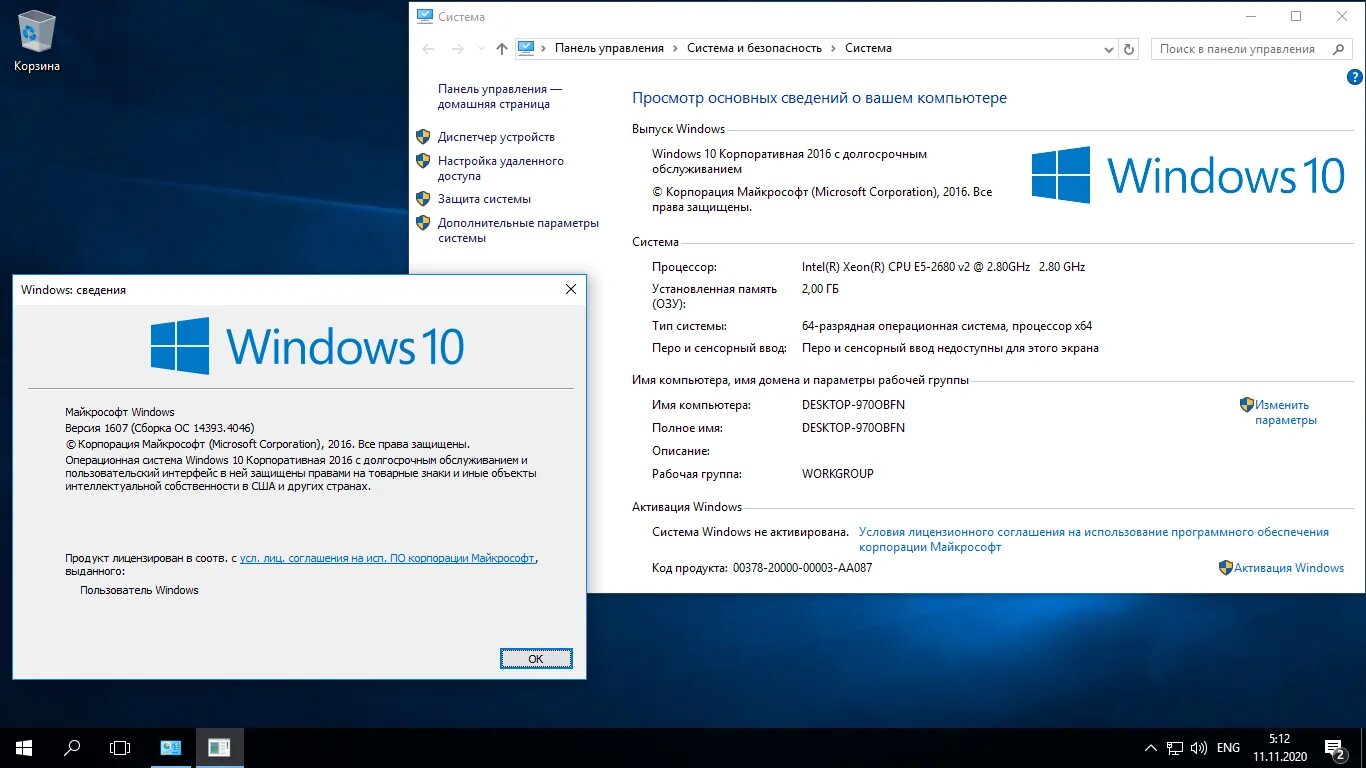Open the Microsoft software license terms link

1094,540
